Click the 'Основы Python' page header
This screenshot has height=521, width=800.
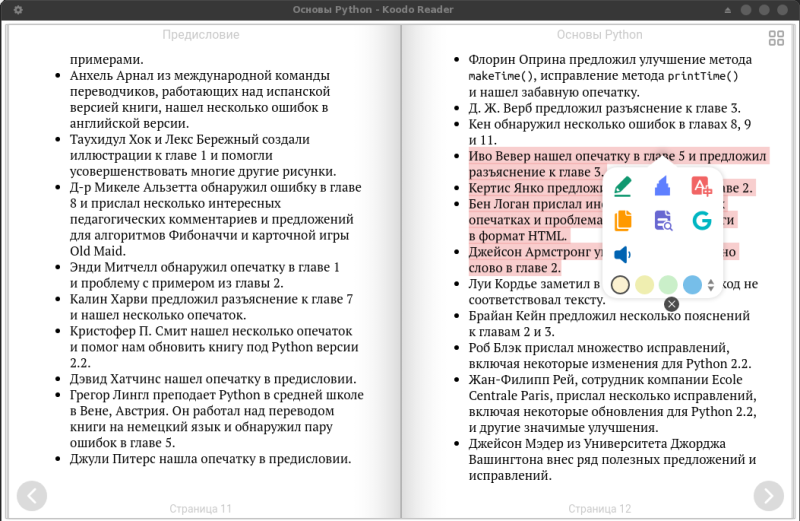(x=599, y=35)
